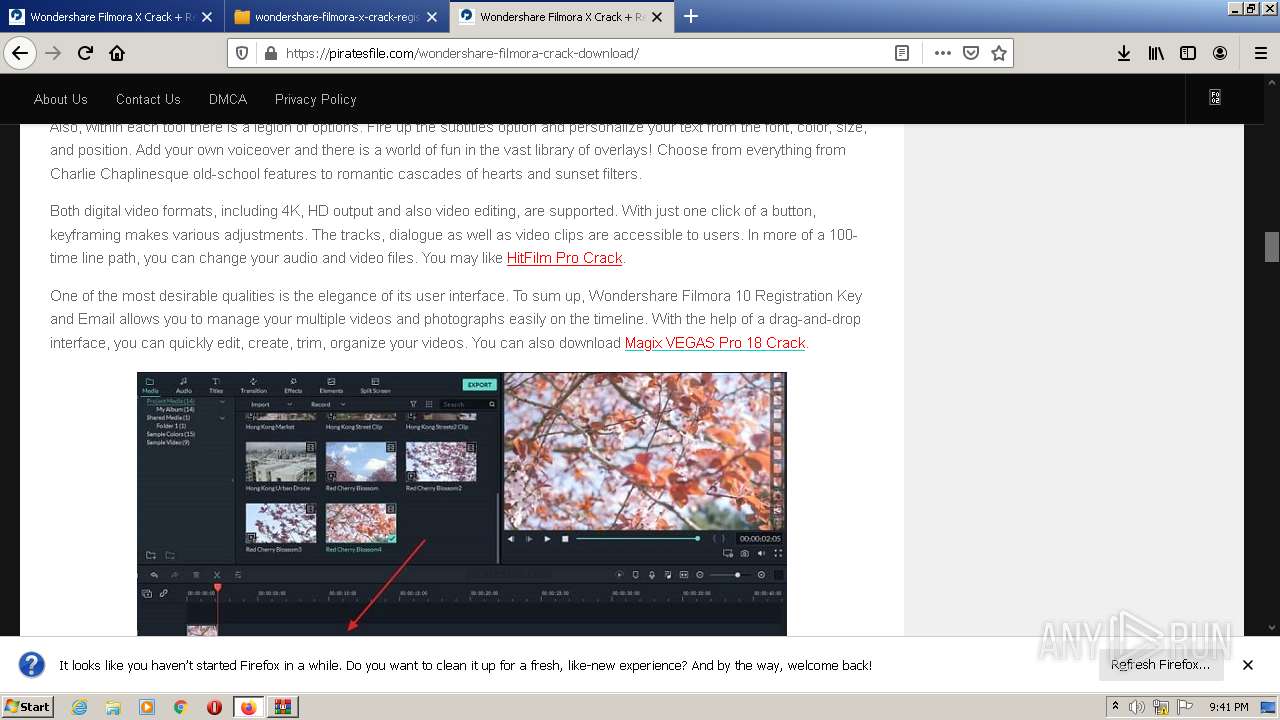
Task: Open the Firefox Home page icon
Action: 117,53
